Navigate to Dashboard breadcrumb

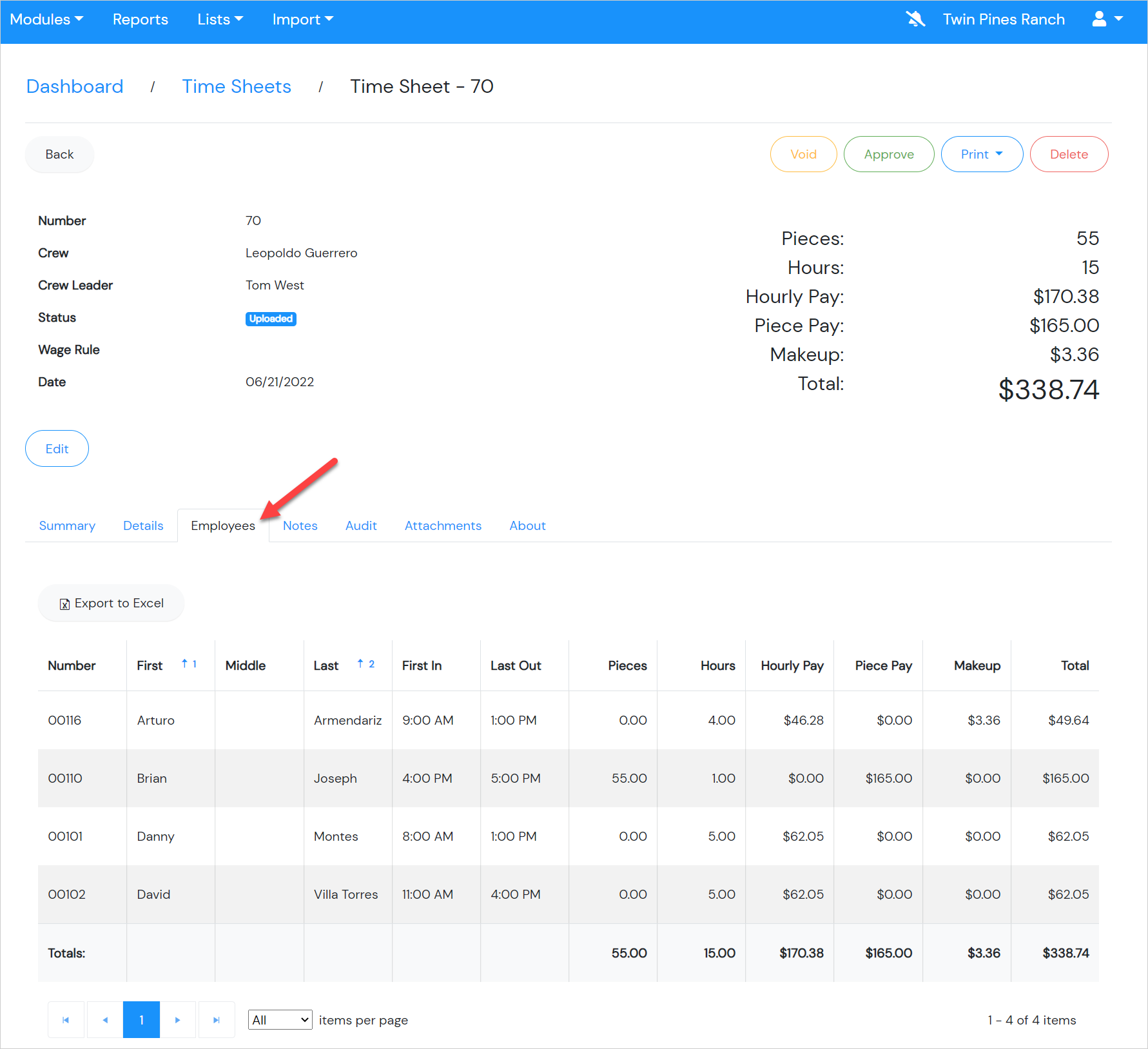75,86
